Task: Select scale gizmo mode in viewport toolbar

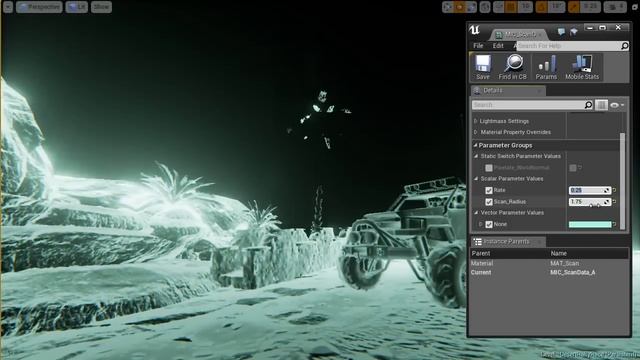Action: pos(471,7)
